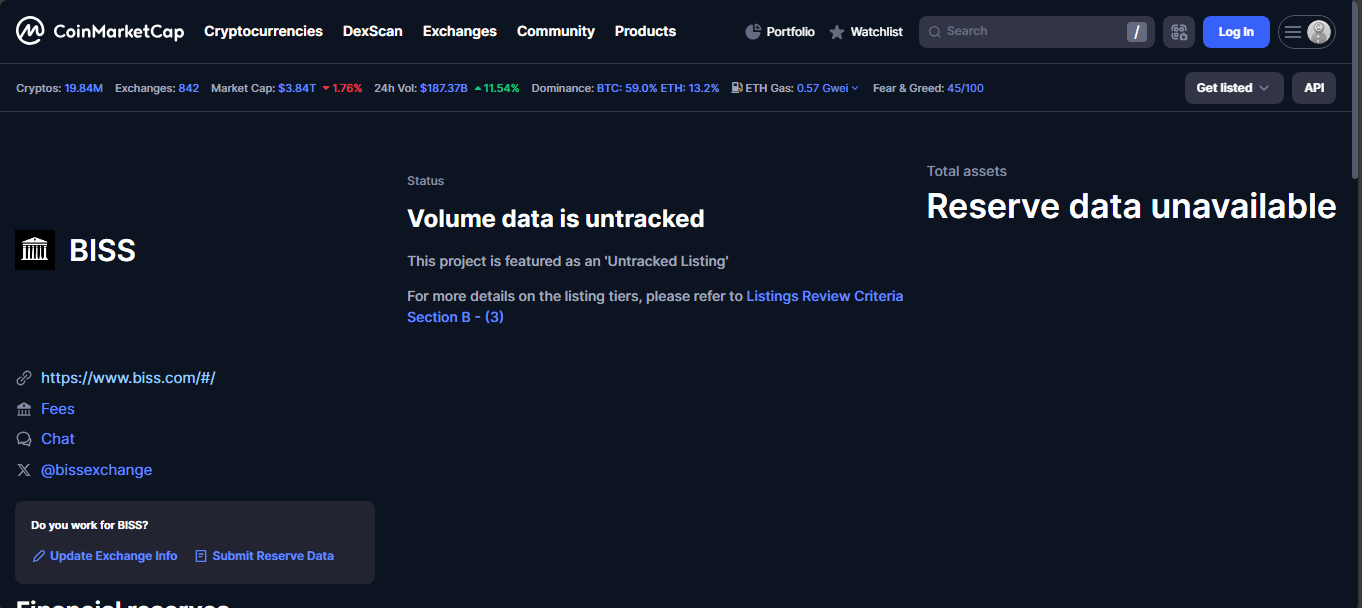Viewport: 1362px width, 608px height.
Task: Open the Cryptocurrencies menu
Action: (x=263, y=31)
